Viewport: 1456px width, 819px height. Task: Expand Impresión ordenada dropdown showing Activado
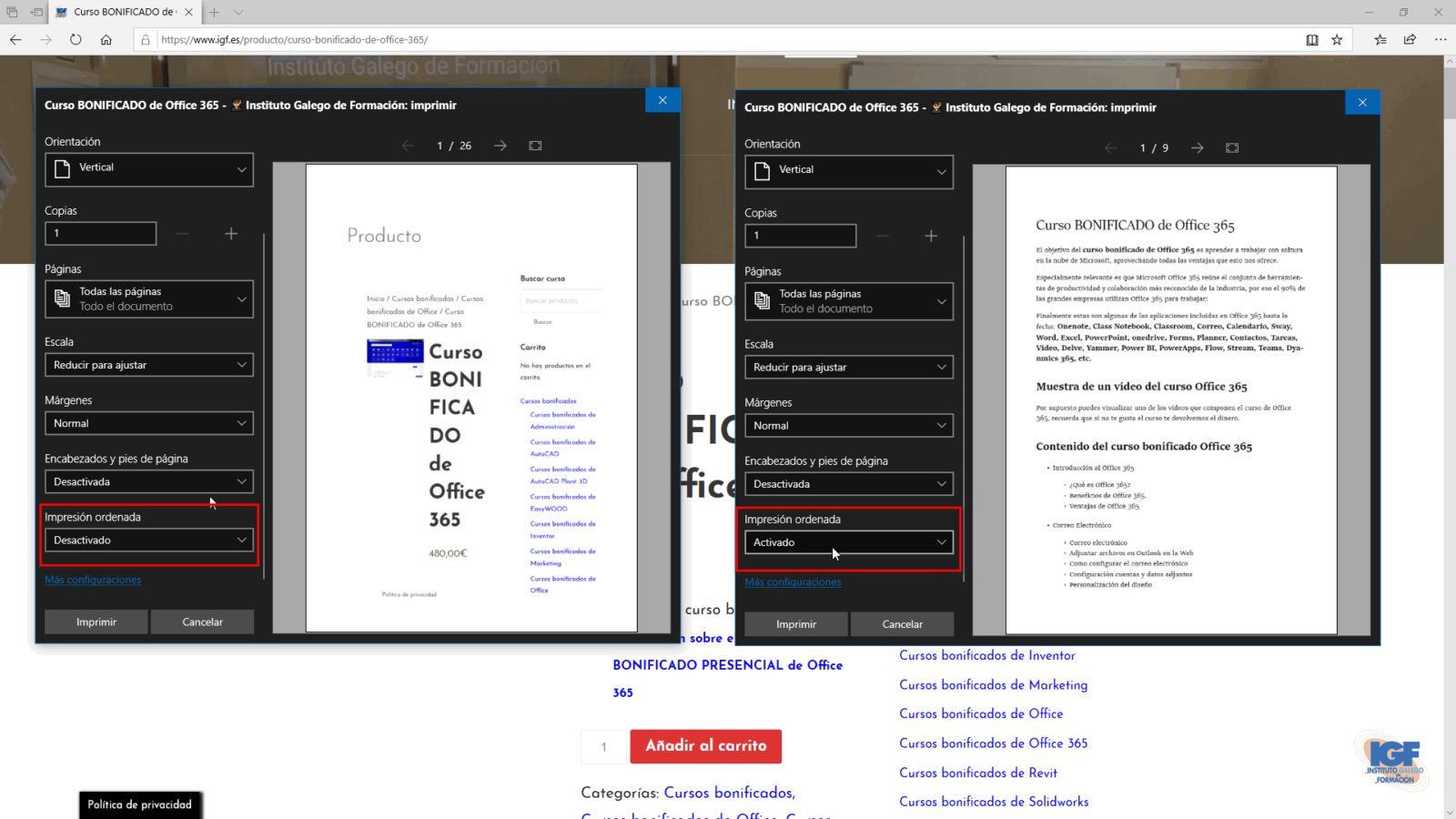point(848,542)
